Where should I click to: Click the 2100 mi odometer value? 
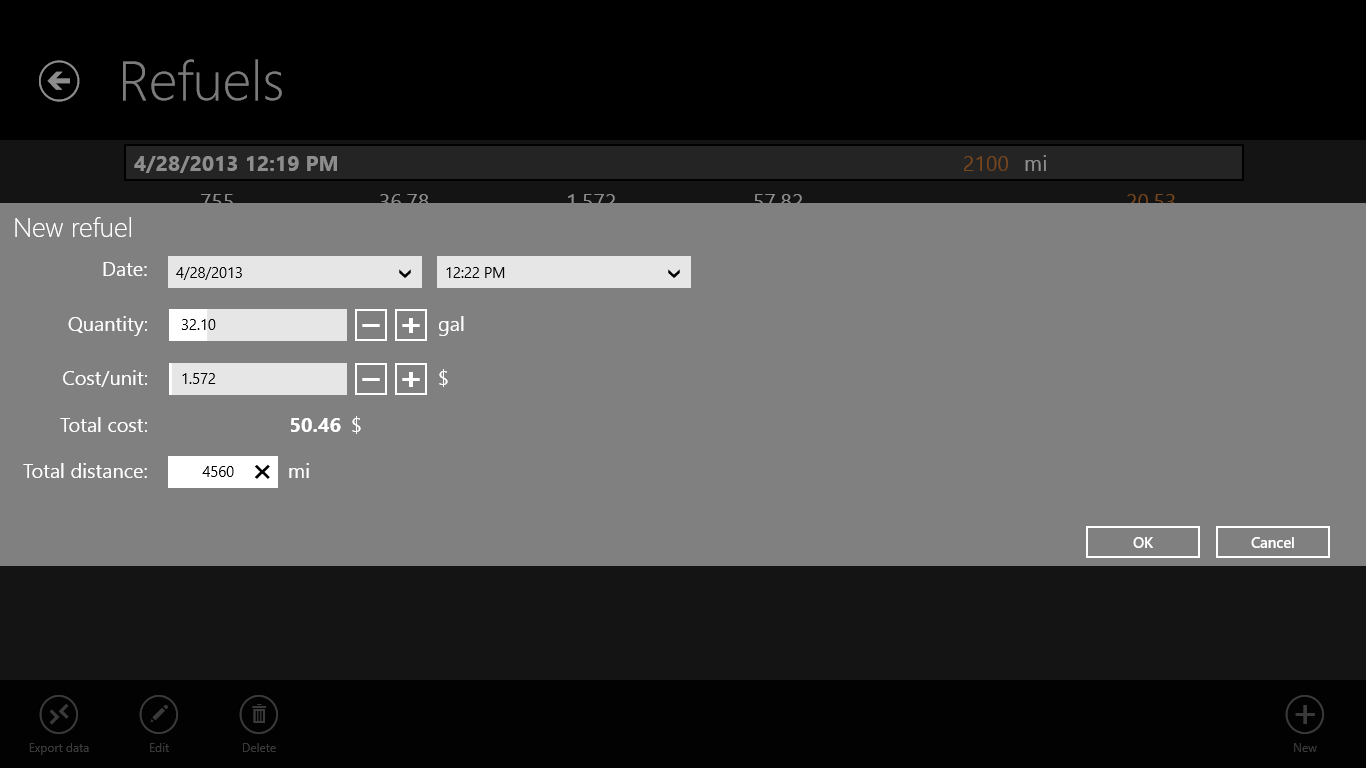pyautogui.click(x=1004, y=164)
